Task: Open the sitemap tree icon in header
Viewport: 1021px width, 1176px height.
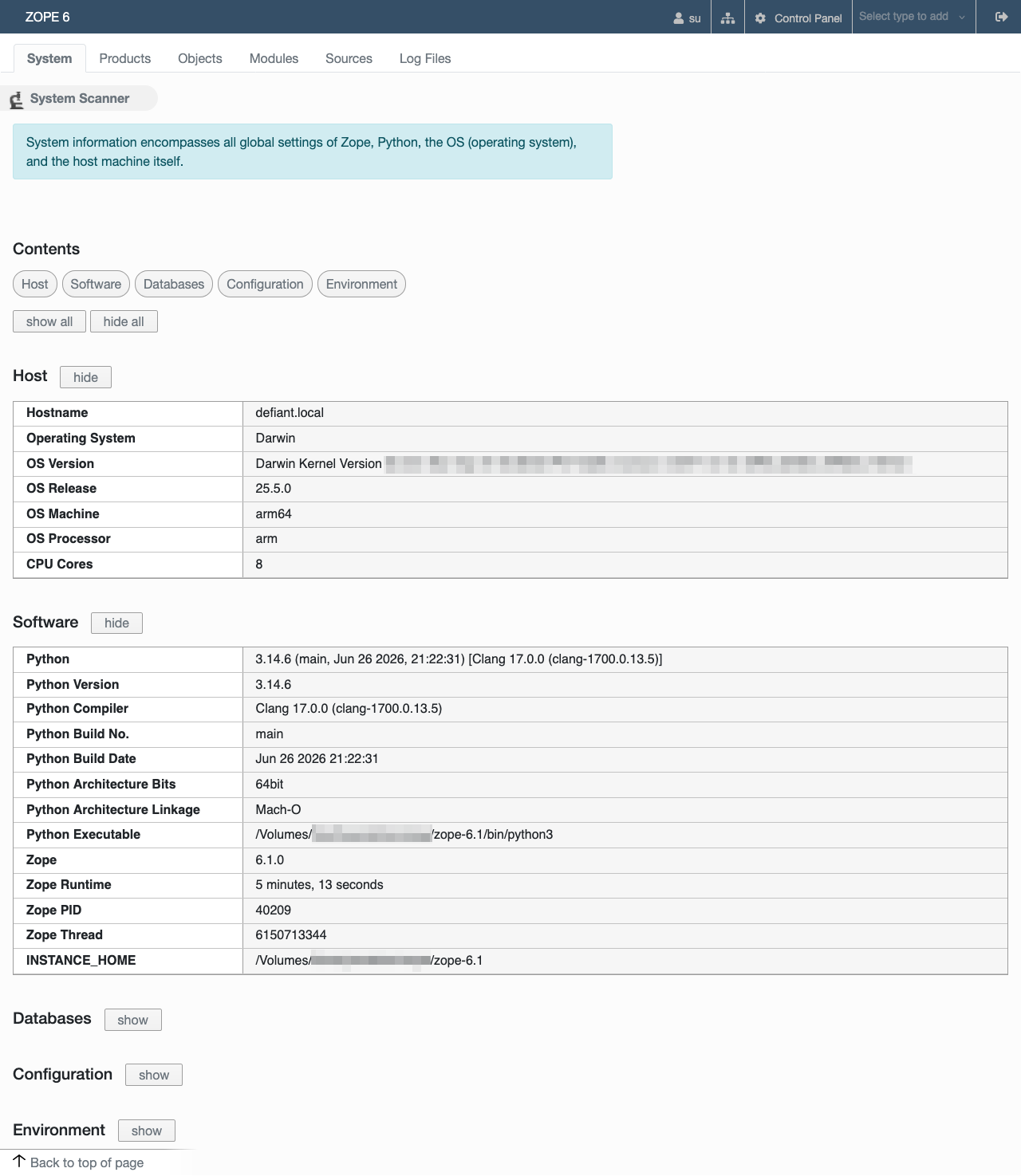Action: coord(727,18)
